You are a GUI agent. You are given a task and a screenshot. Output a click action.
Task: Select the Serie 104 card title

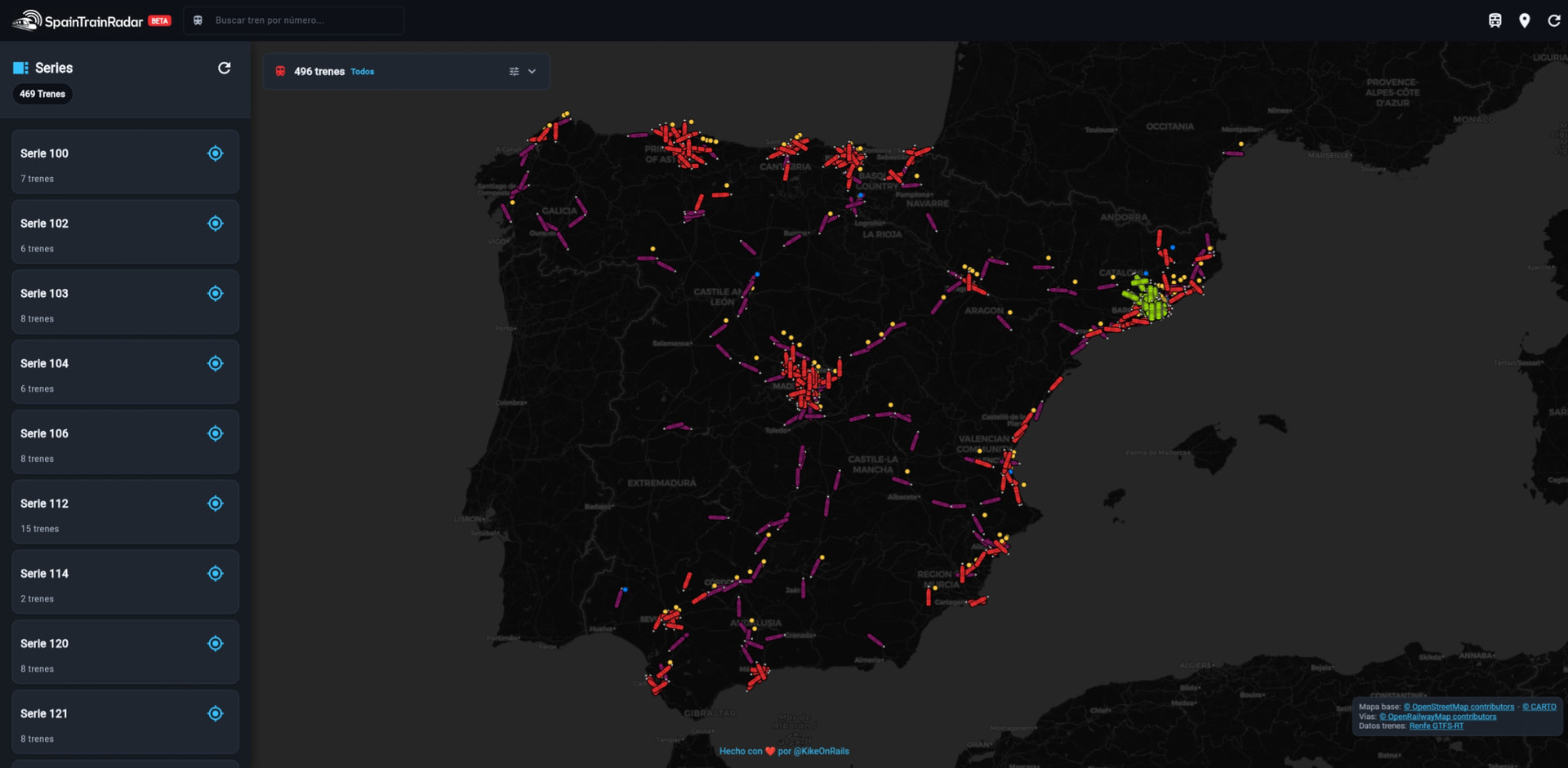coord(44,363)
